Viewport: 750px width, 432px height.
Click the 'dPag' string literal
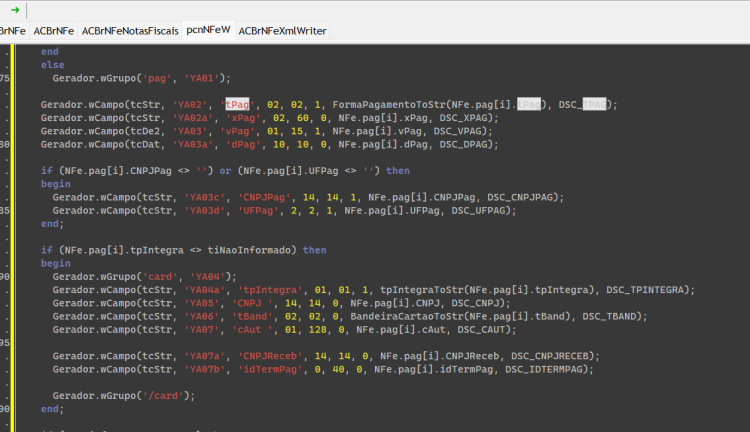(x=243, y=144)
